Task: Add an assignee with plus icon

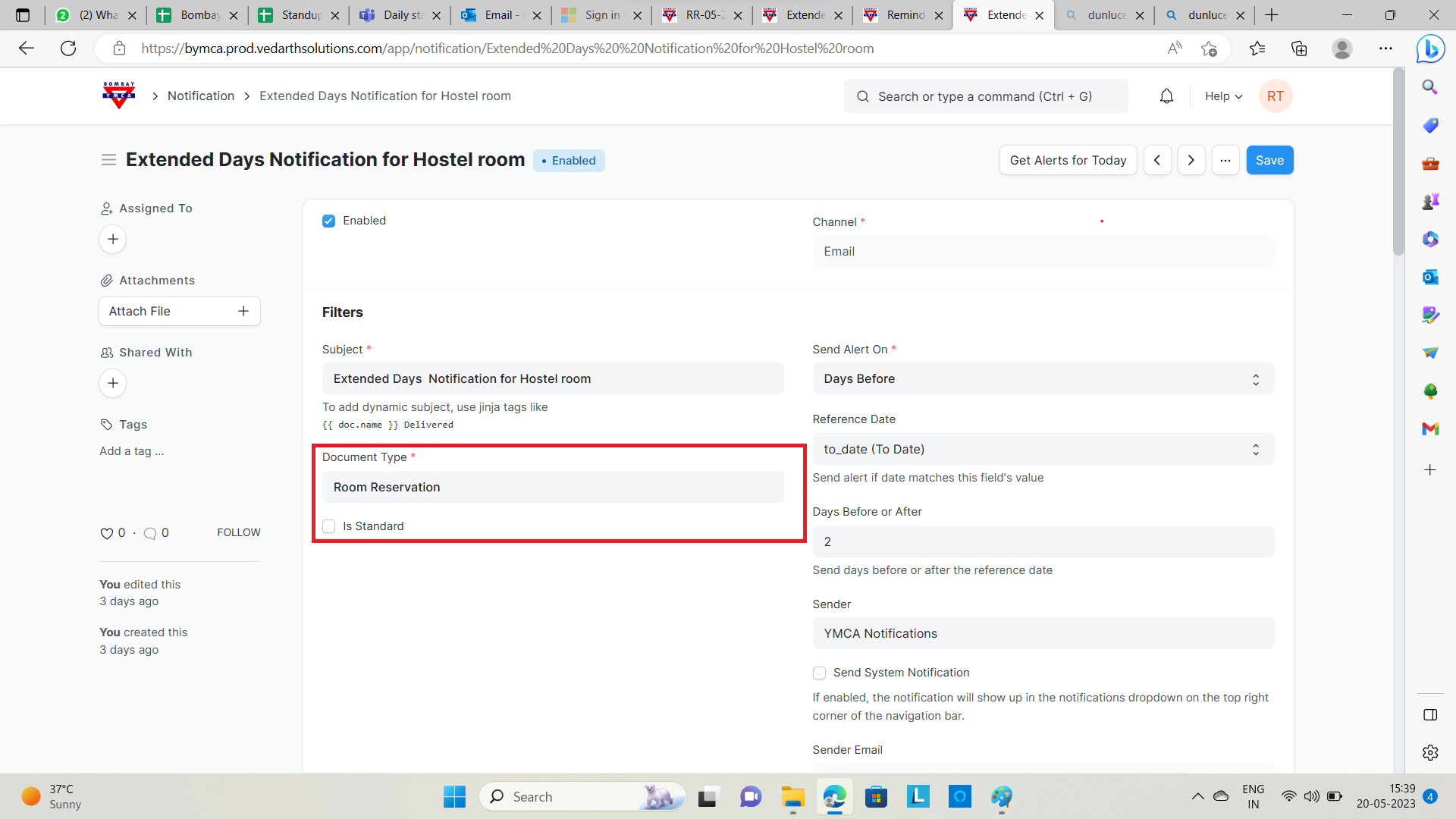Action: pyautogui.click(x=113, y=240)
